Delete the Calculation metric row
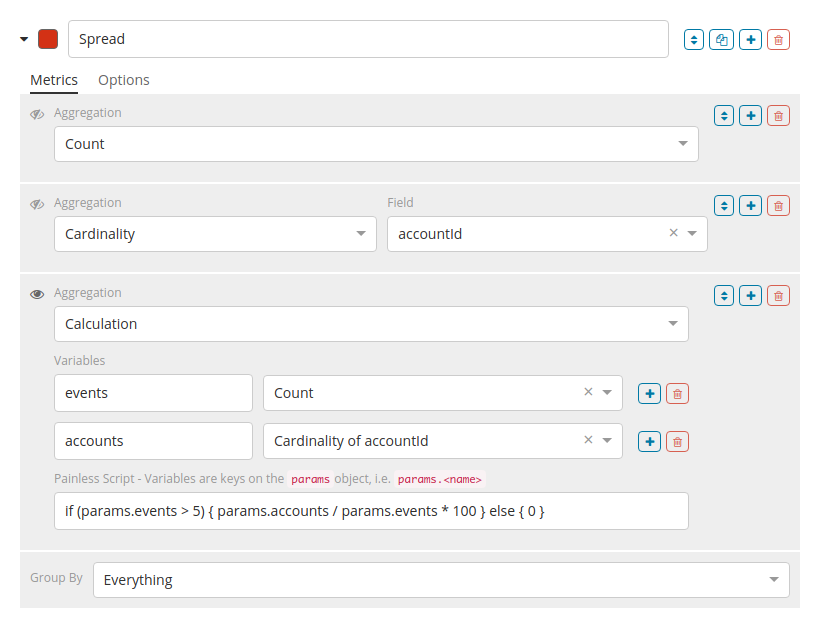The height and width of the screenshot is (628, 820). pos(778,296)
